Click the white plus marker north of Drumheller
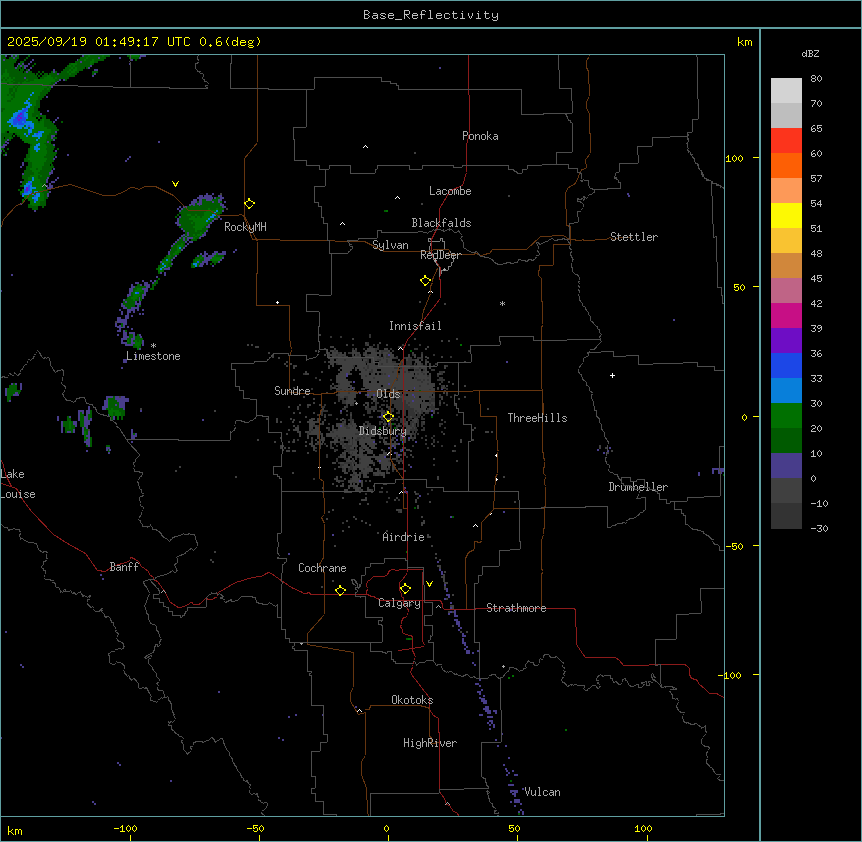Viewport: 862px width, 842px height. pos(613,375)
